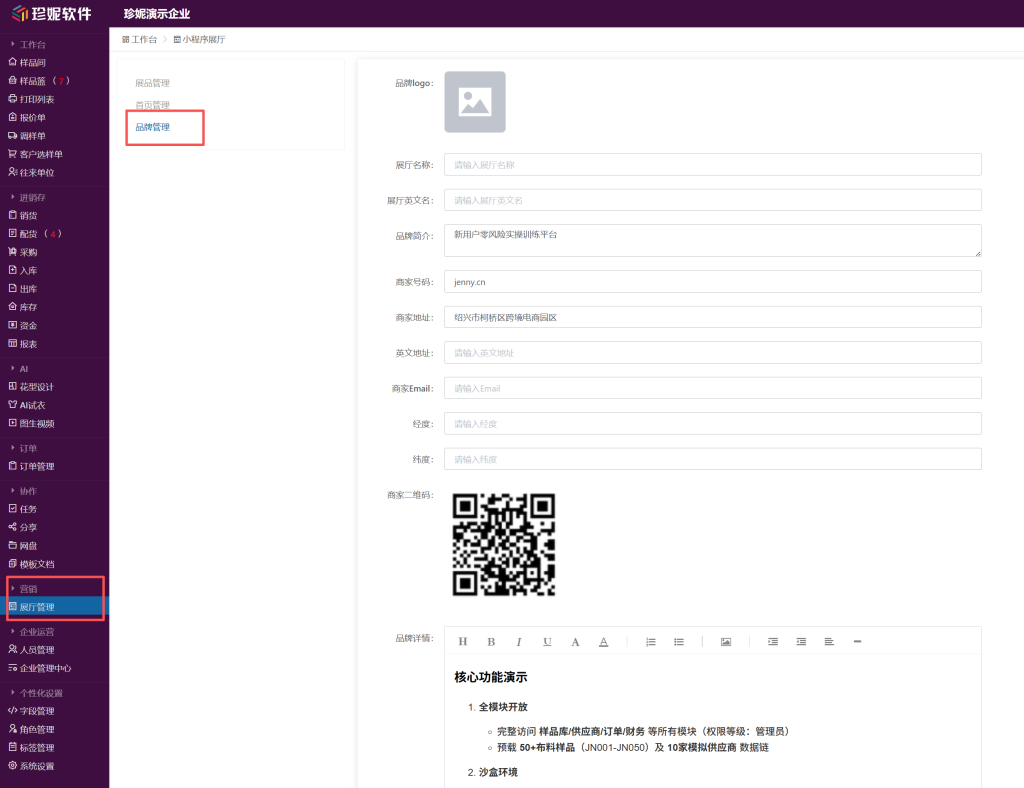Click the heading (H) icon in editor
The width and height of the screenshot is (1024, 788).
pos(462,642)
